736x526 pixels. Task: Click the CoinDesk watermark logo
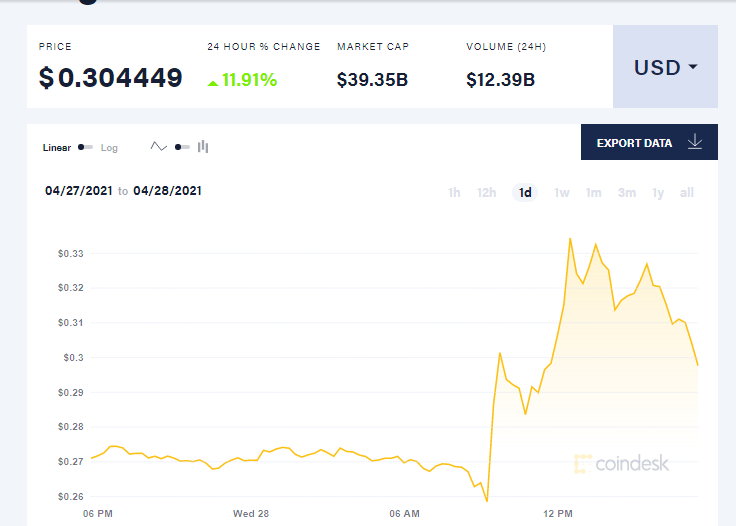coord(621,463)
